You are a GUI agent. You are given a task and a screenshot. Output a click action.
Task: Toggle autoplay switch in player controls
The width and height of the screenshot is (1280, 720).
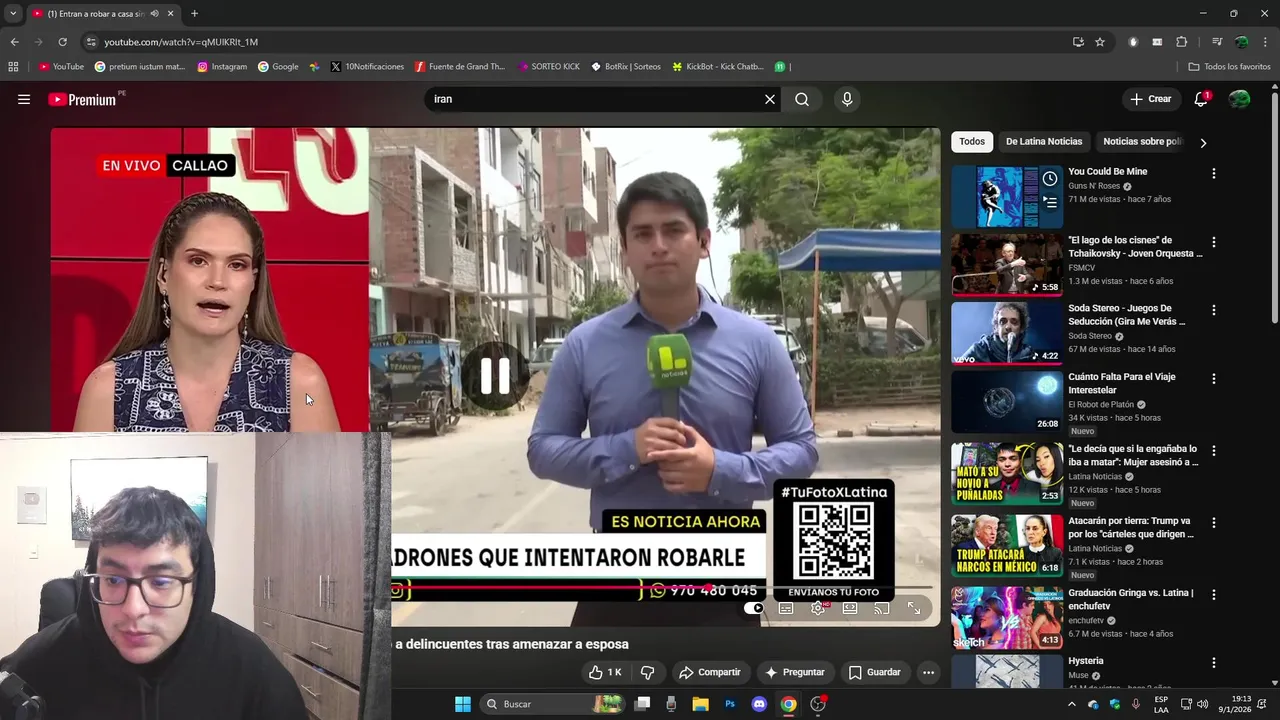coord(754,608)
